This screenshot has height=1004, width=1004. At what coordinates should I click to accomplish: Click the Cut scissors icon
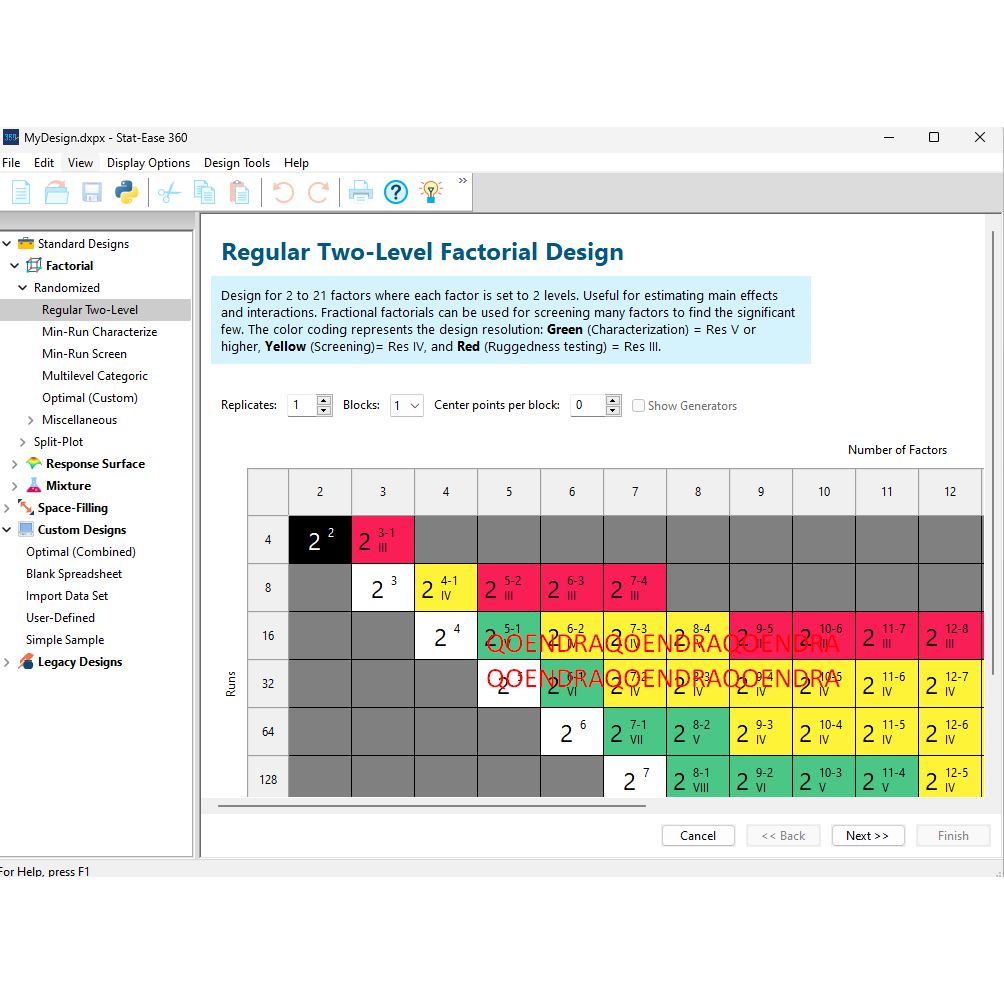click(x=169, y=191)
